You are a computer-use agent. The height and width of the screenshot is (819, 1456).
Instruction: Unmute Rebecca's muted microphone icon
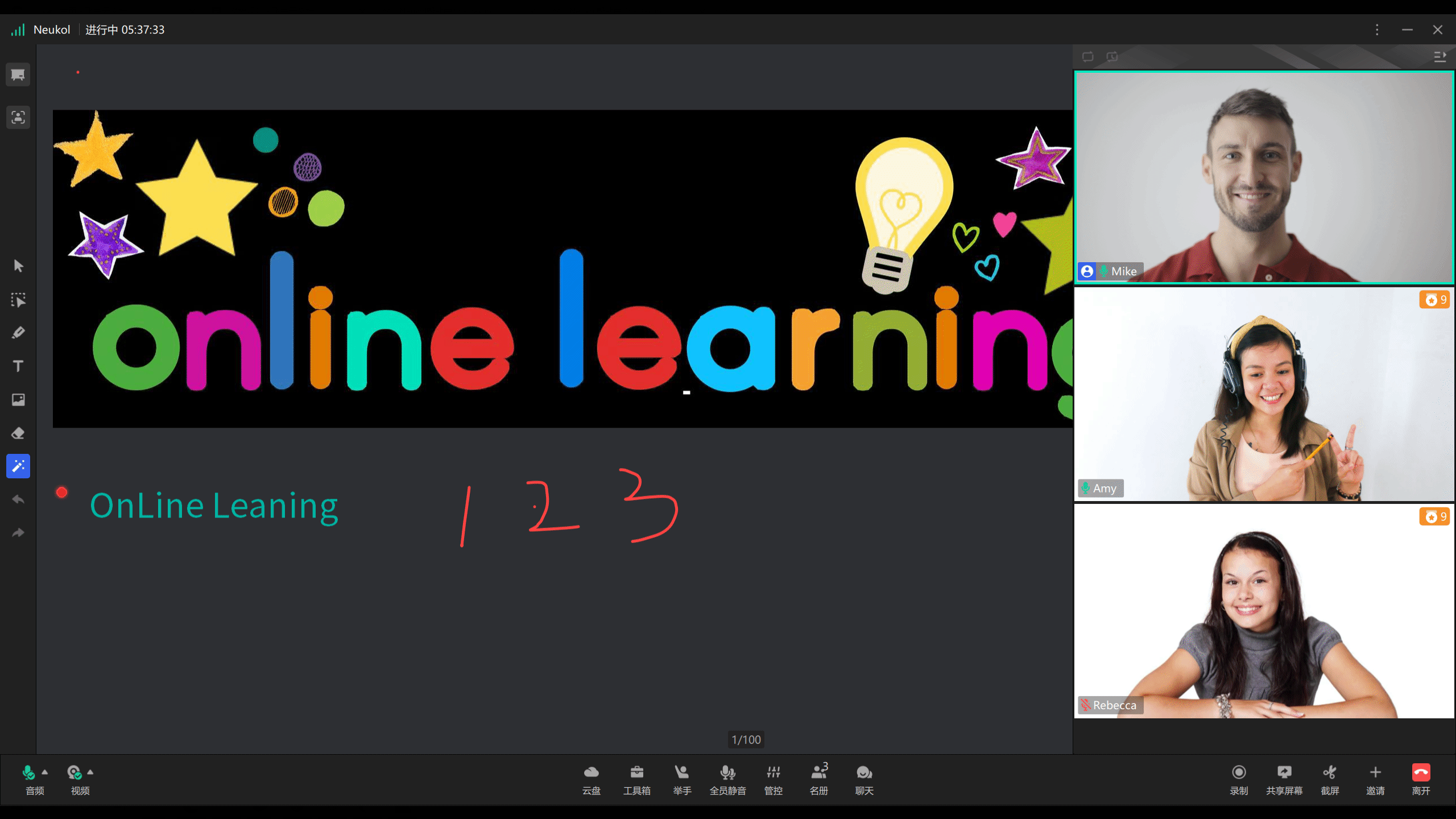coord(1086,705)
